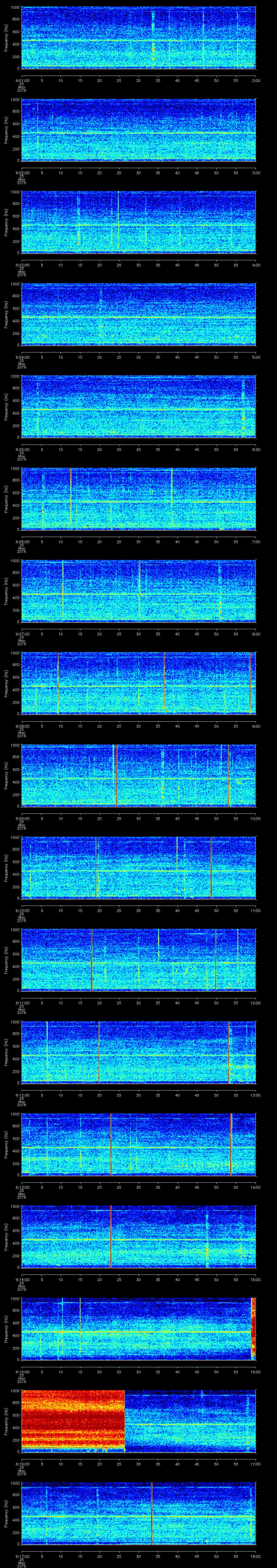Image resolution: width=277 pixels, height=1568 pixels.
Task: Click the '11:00' end time label
Action: click(x=256, y=910)
